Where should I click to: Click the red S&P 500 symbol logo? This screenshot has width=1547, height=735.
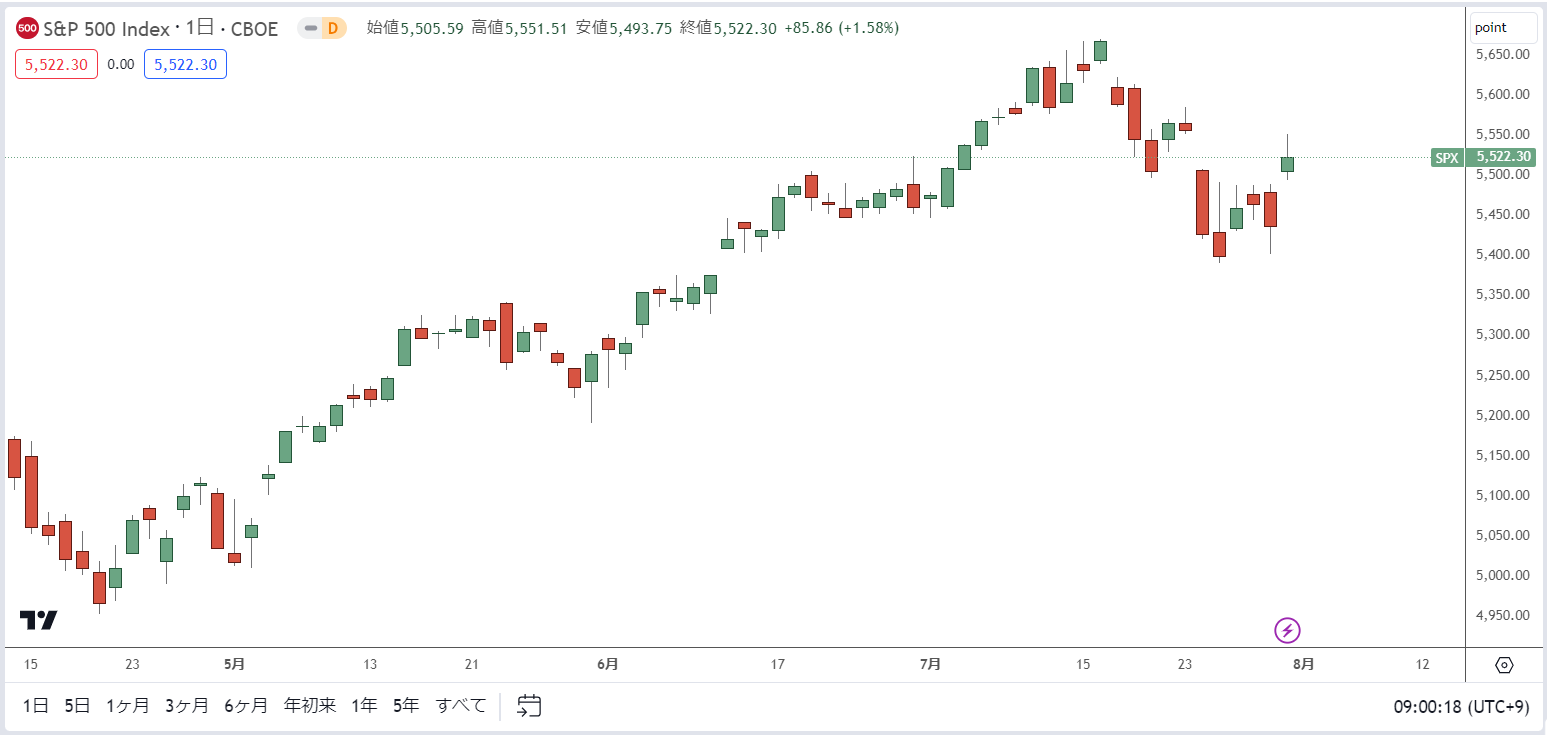28,28
